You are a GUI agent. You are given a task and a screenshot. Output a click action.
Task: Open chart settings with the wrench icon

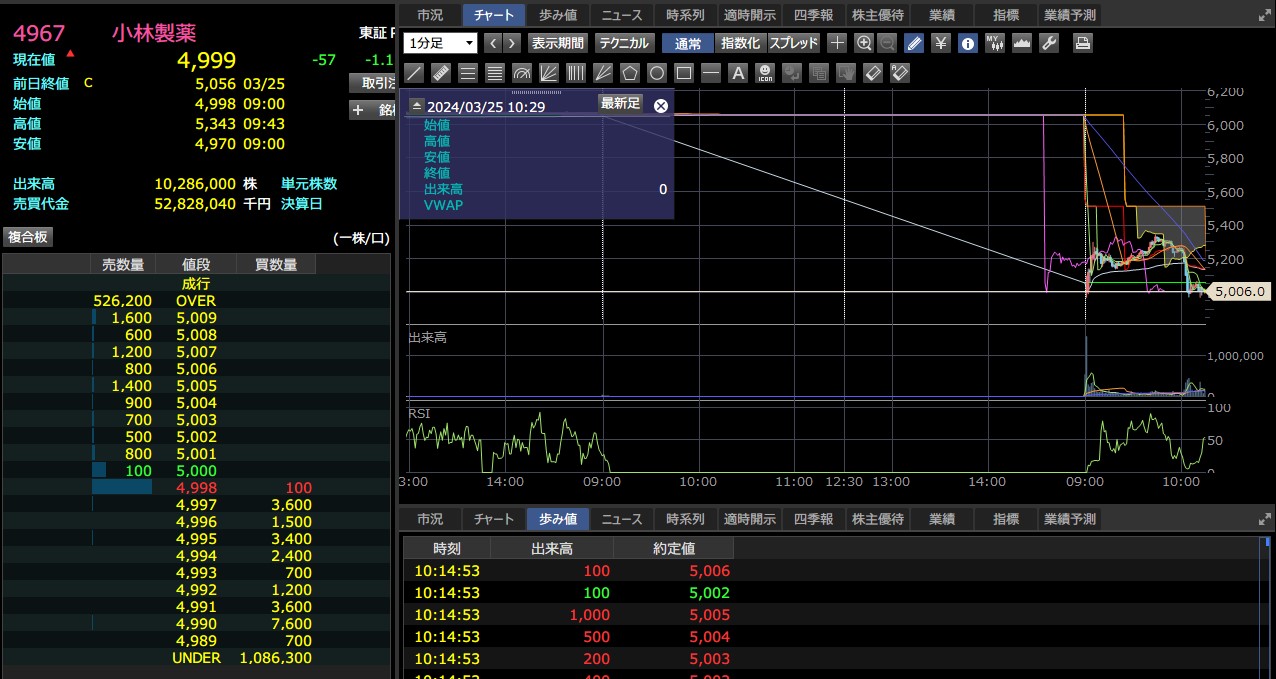(1049, 43)
